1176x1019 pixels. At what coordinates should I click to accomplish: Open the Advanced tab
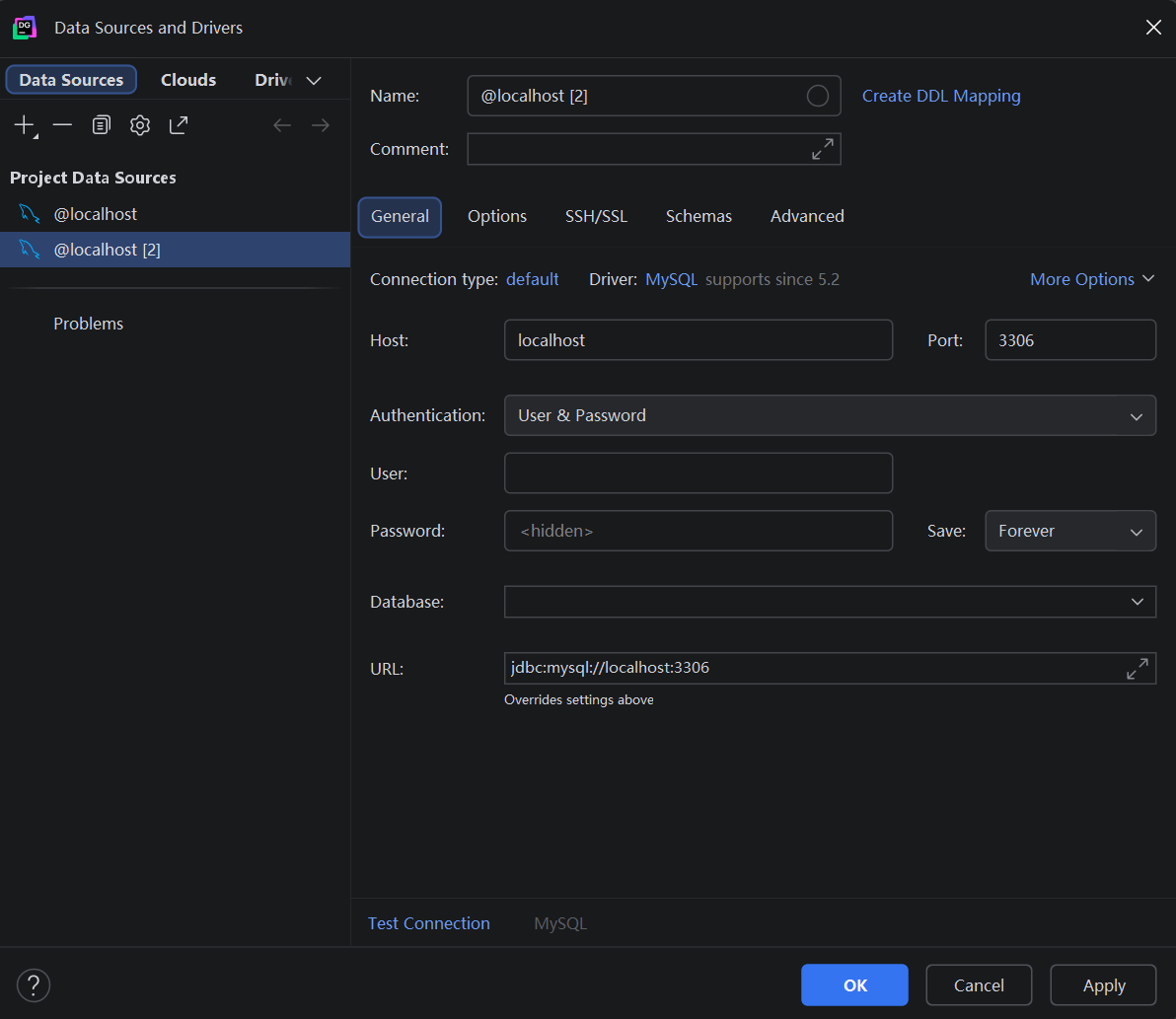pos(807,217)
